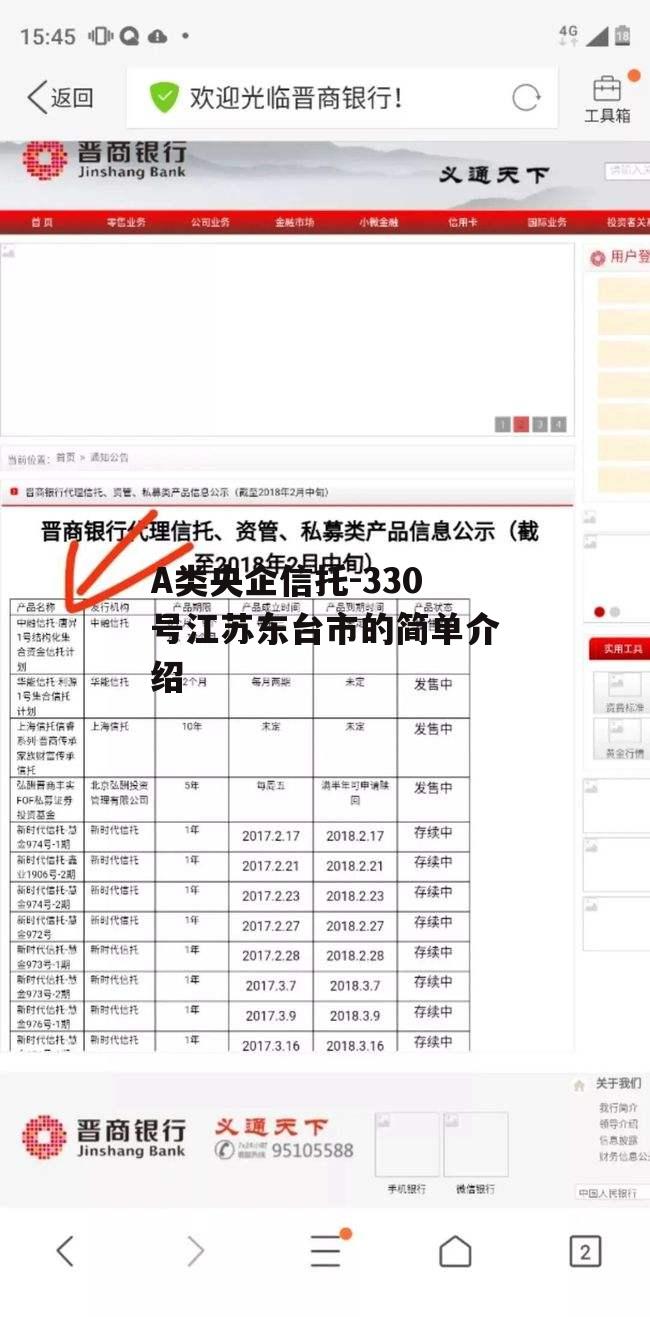
Task: Tap the 返回 back arrow
Action: (58, 97)
